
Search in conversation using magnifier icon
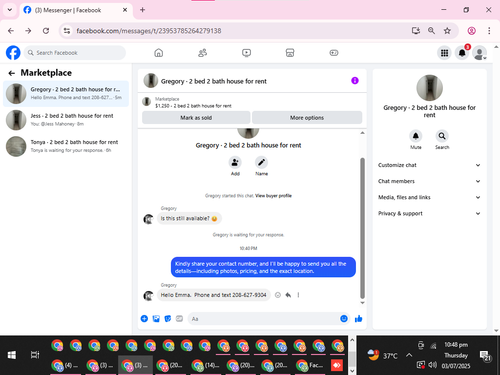(442, 136)
